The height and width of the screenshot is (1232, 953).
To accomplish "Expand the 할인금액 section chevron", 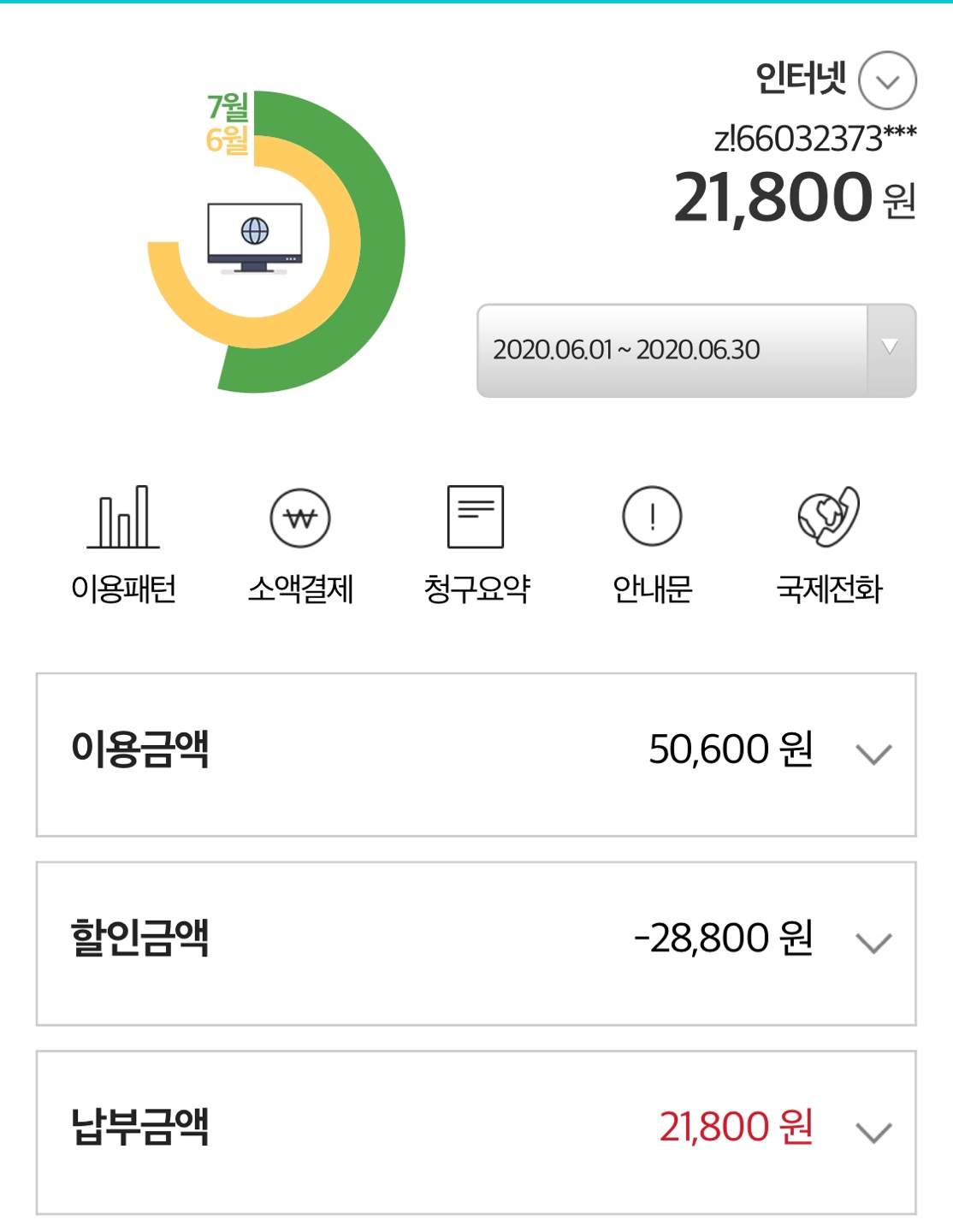I will tap(873, 943).
